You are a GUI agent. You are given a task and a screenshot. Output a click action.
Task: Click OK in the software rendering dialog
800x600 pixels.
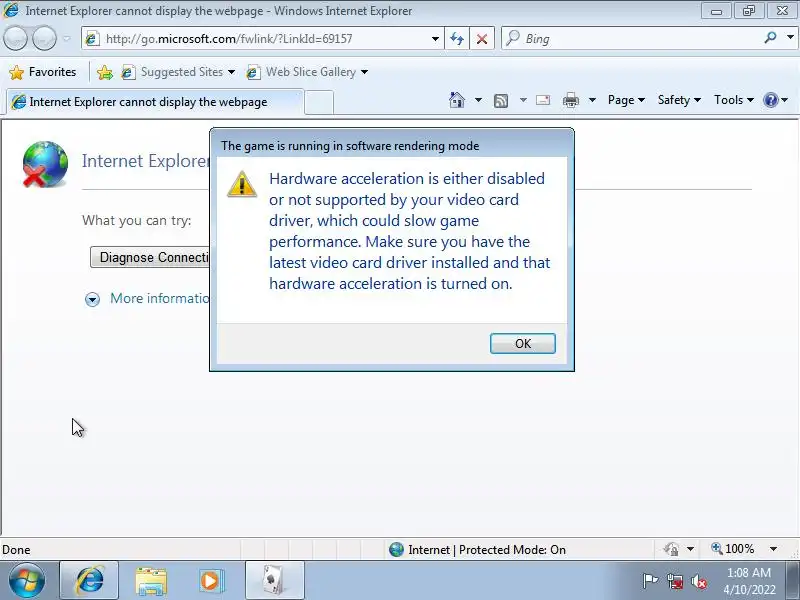tap(522, 343)
